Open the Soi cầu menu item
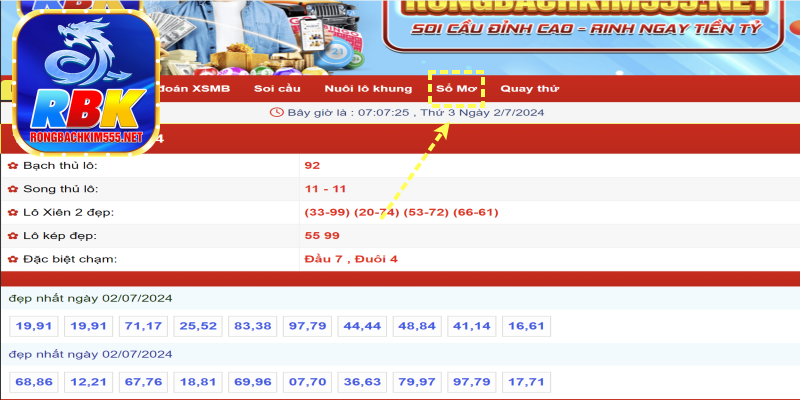Viewport: 800px width, 400px height. (x=277, y=89)
